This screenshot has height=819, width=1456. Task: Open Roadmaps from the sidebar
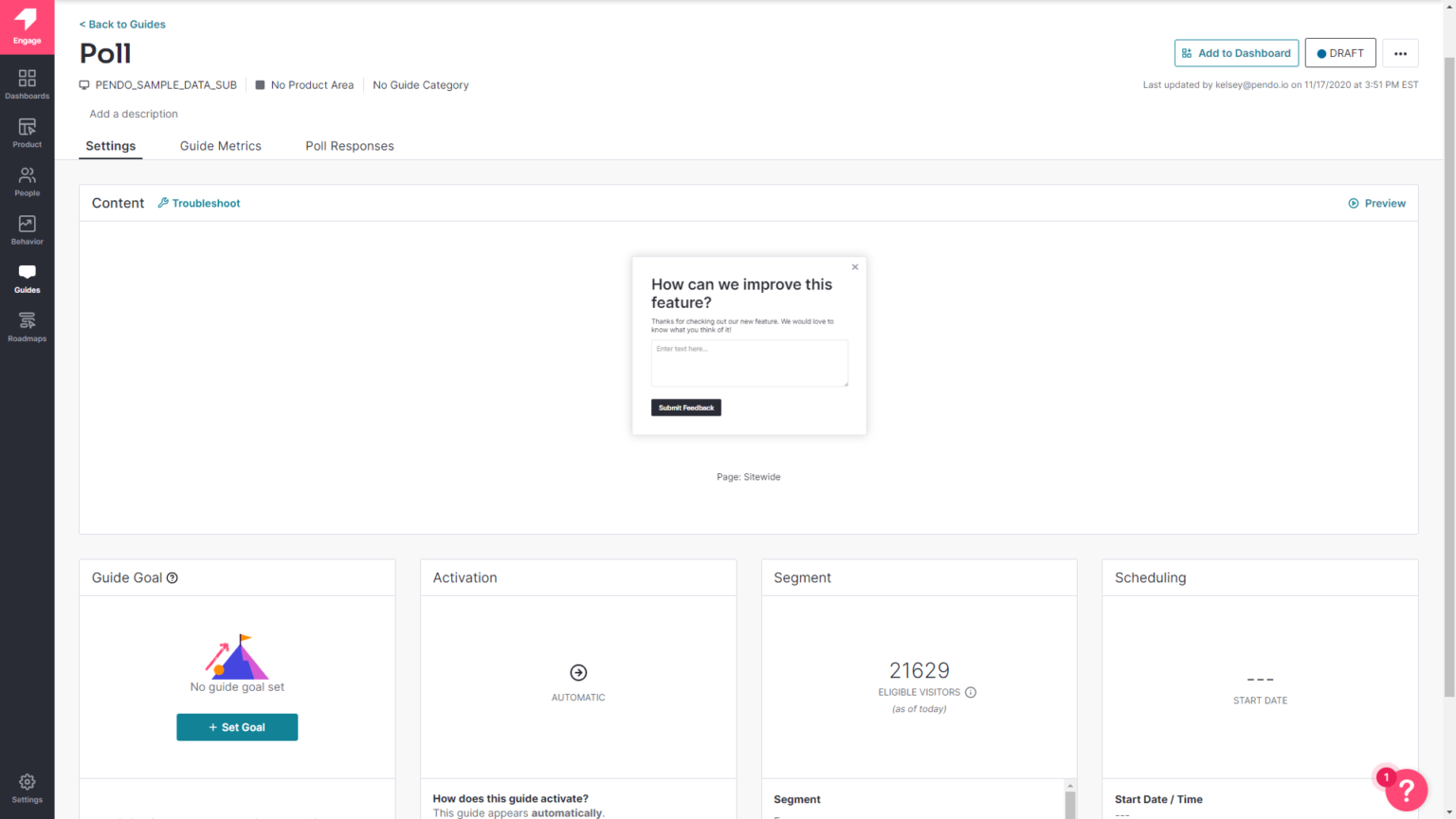(27, 325)
